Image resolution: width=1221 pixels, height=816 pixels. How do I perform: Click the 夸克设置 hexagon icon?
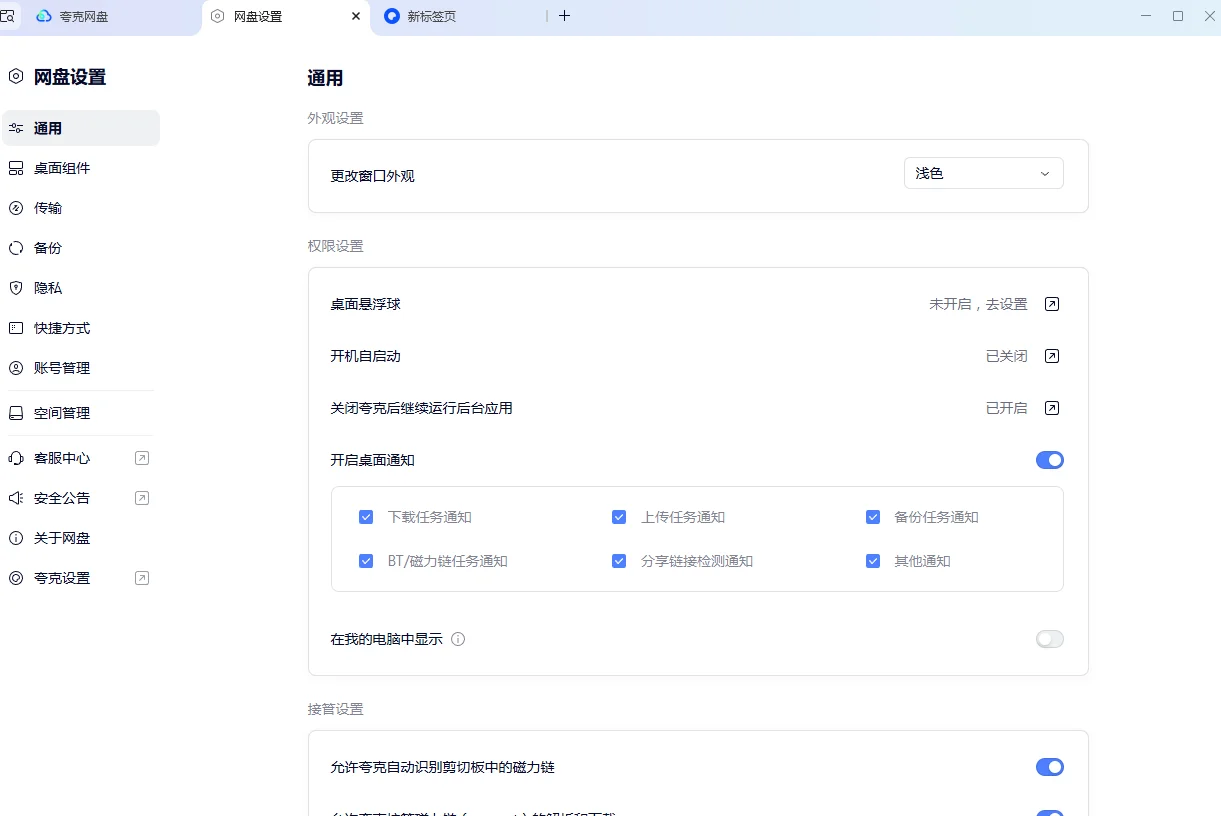(x=16, y=578)
